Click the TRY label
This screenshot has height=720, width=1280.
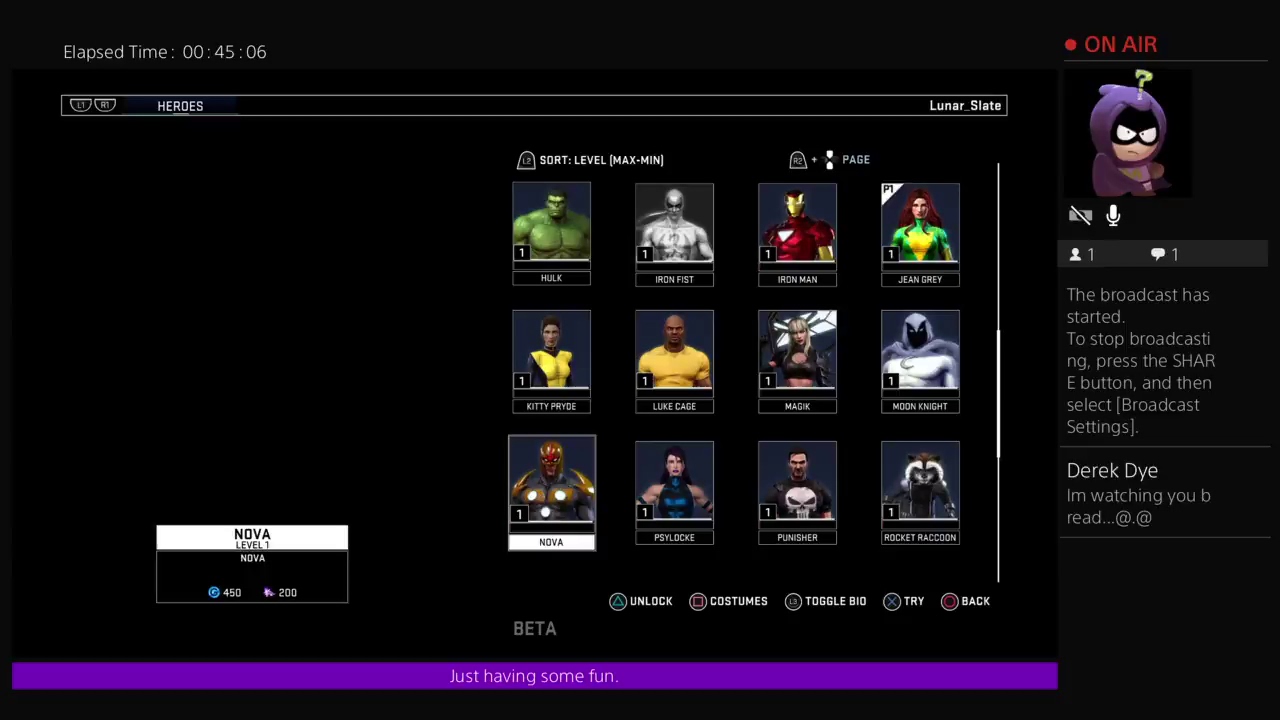914,601
